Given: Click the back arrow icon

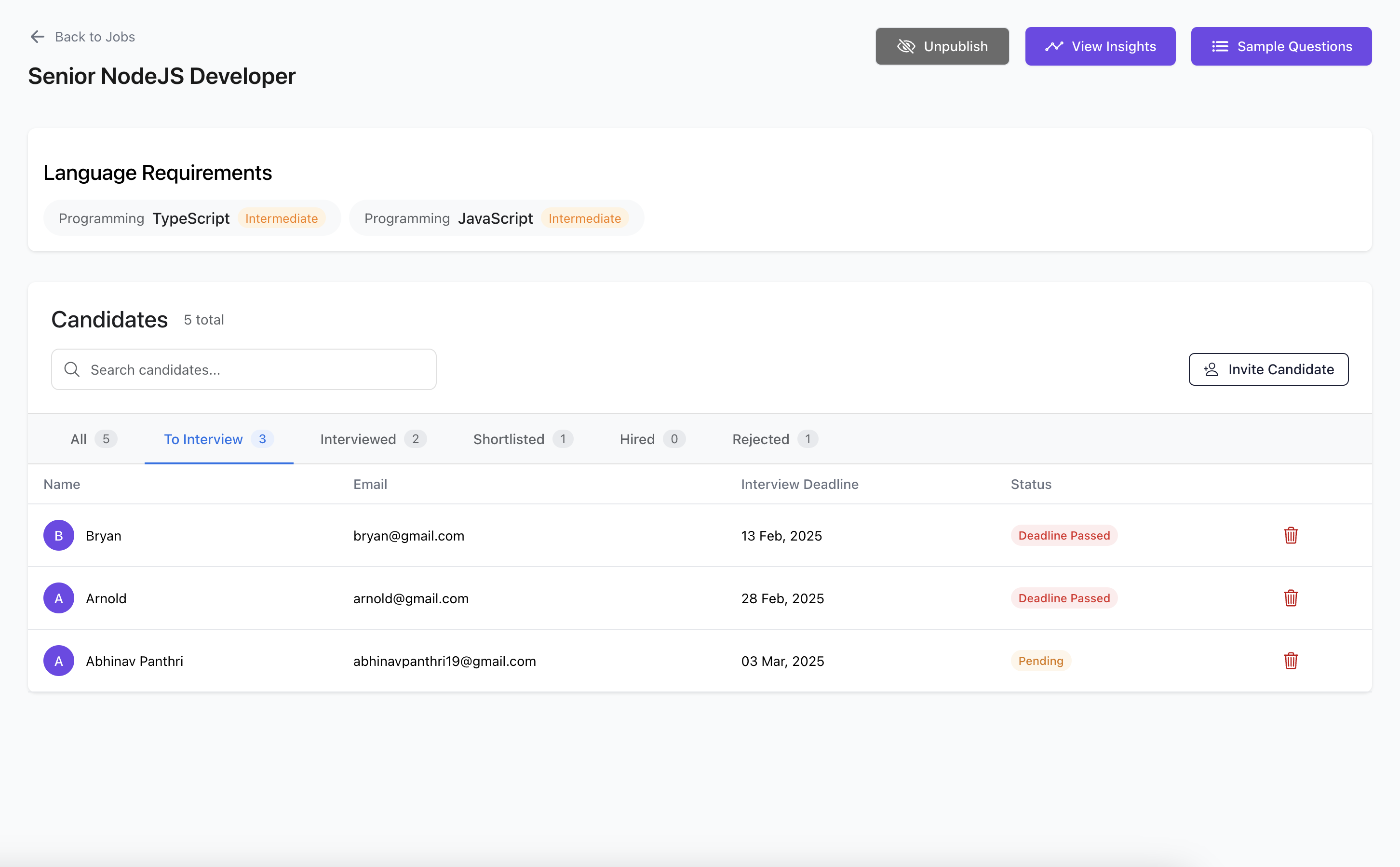Looking at the screenshot, I should [x=37, y=37].
